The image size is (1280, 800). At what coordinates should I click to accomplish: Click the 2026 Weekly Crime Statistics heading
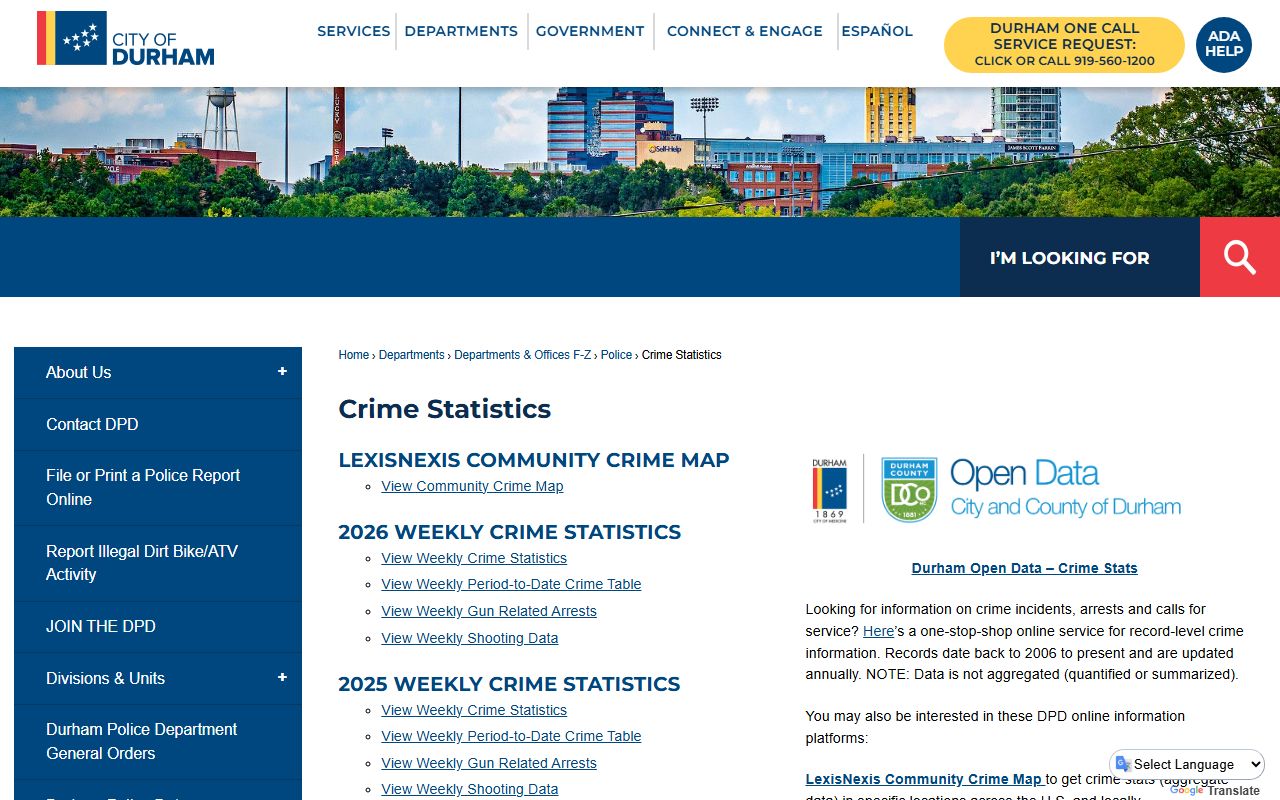point(510,532)
